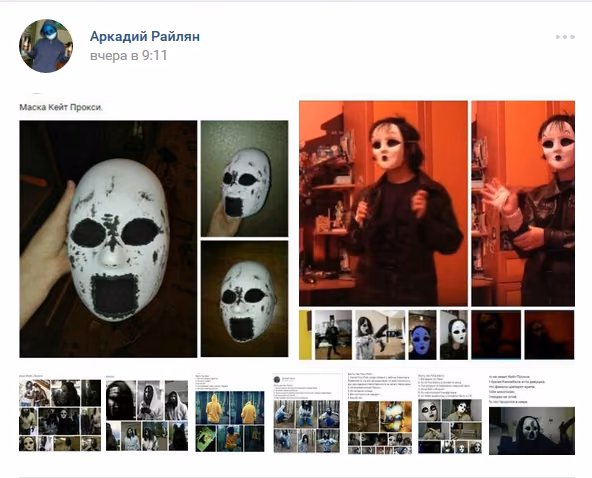Open Аркадий Райлян profile link
This screenshot has width=592, height=478.
145,37
